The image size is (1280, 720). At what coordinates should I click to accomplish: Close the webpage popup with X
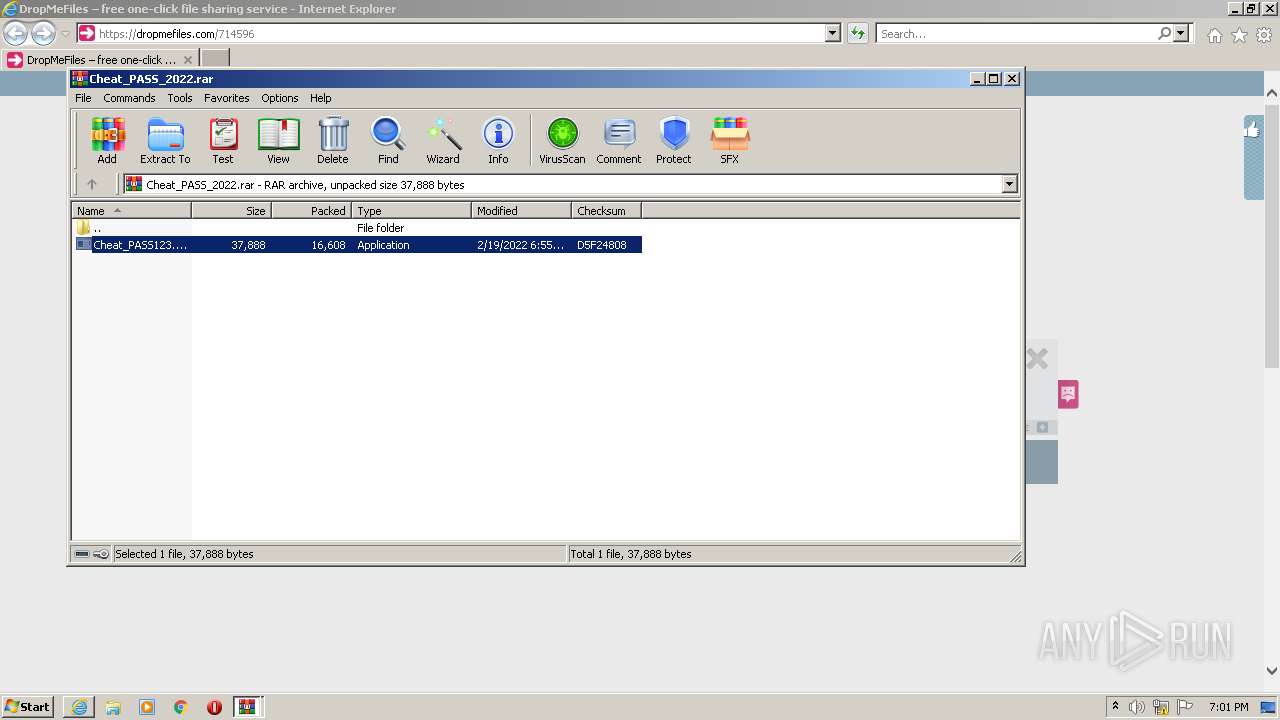click(1037, 358)
